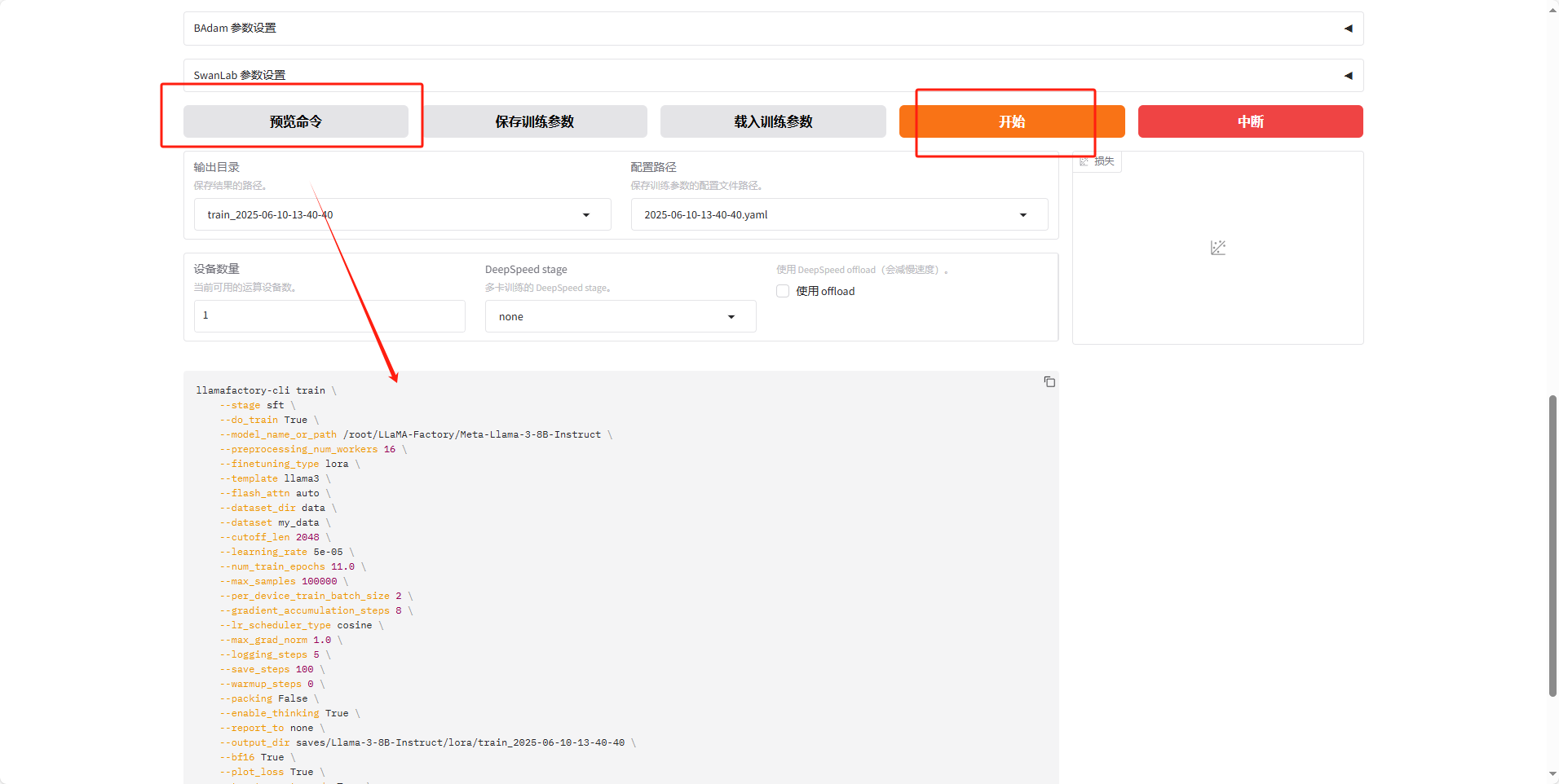Click the '--plot_loss True' line
This screenshot has width=1559, height=784.
pyautogui.click(x=272, y=772)
